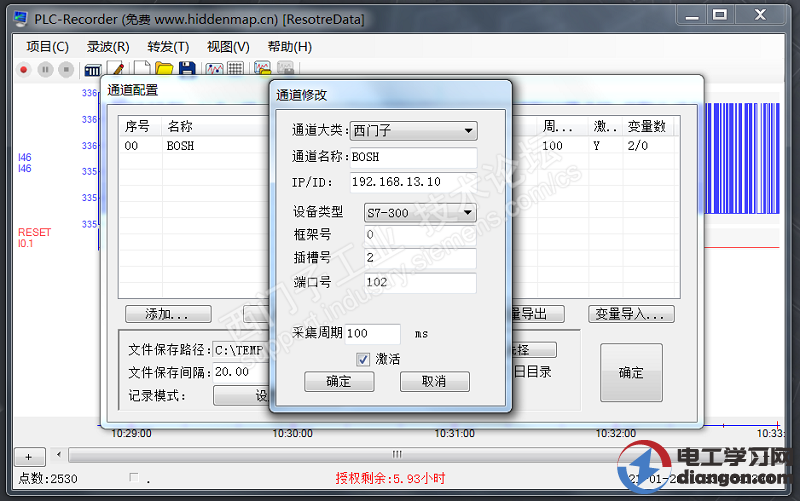The height and width of the screenshot is (501, 800).
Task: Maximize the PLC-Recorder window
Action: point(720,15)
